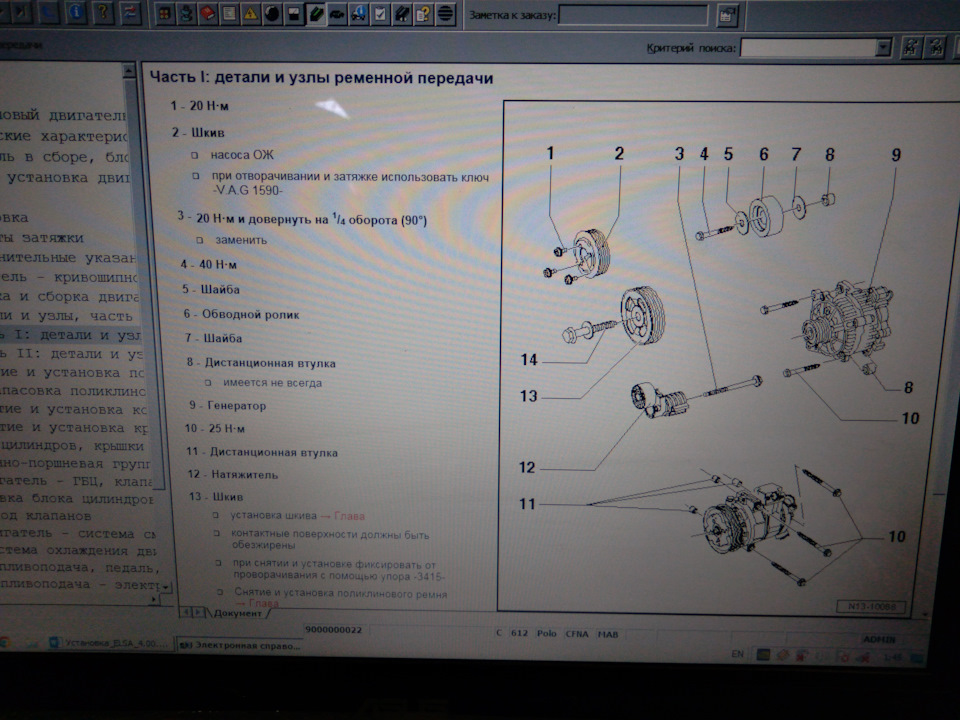The height and width of the screenshot is (720, 960).
Task: Click the heading 'Часть I: детали и узлы ременной передачи'
Action: (321, 78)
